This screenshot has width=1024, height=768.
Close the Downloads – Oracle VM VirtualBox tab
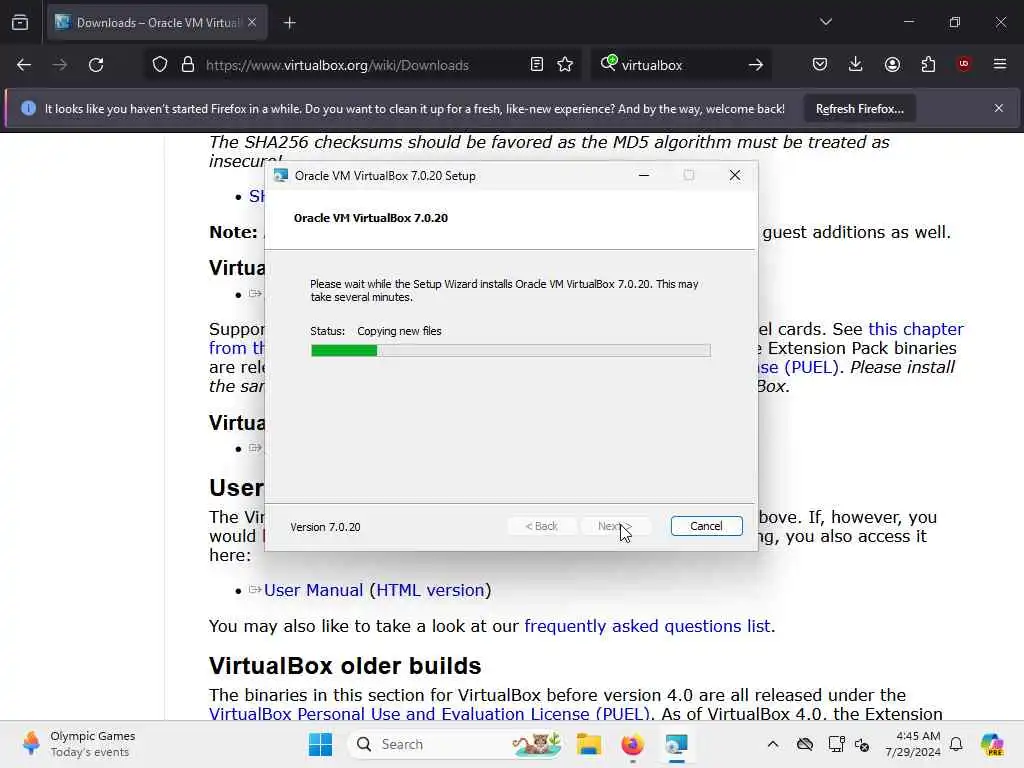click(252, 23)
